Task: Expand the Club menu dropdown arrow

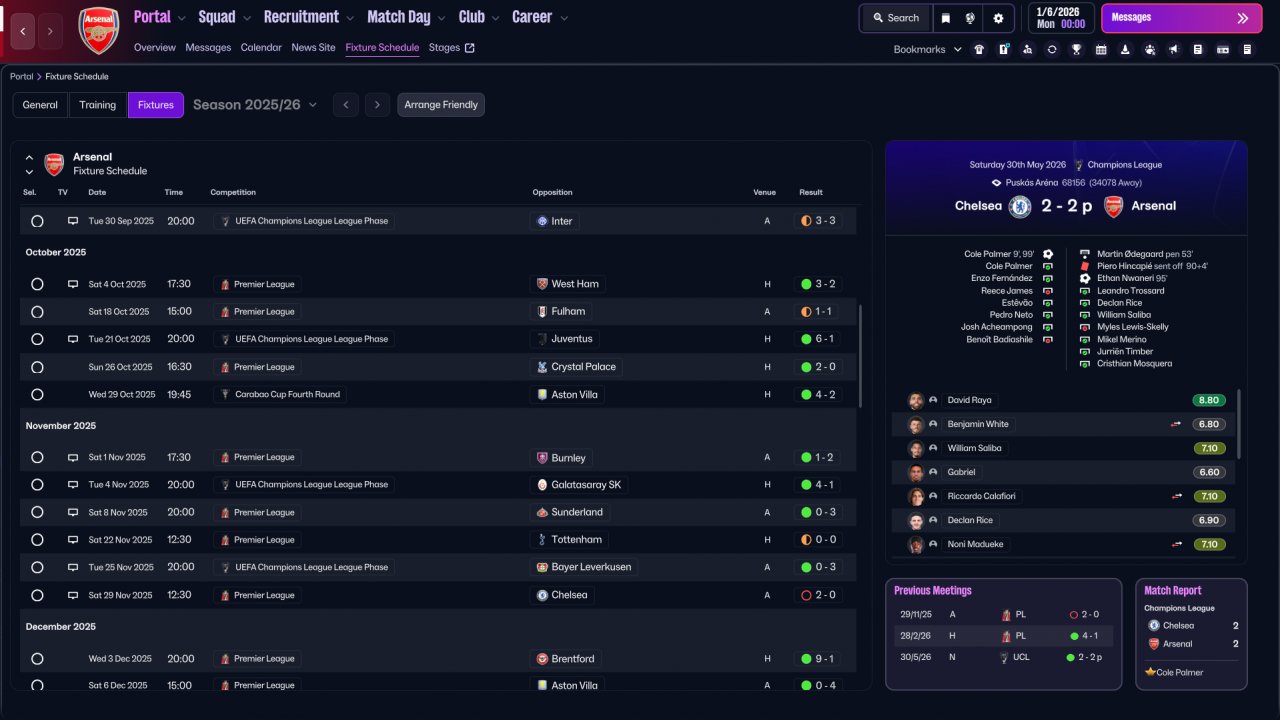Action: (496, 18)
